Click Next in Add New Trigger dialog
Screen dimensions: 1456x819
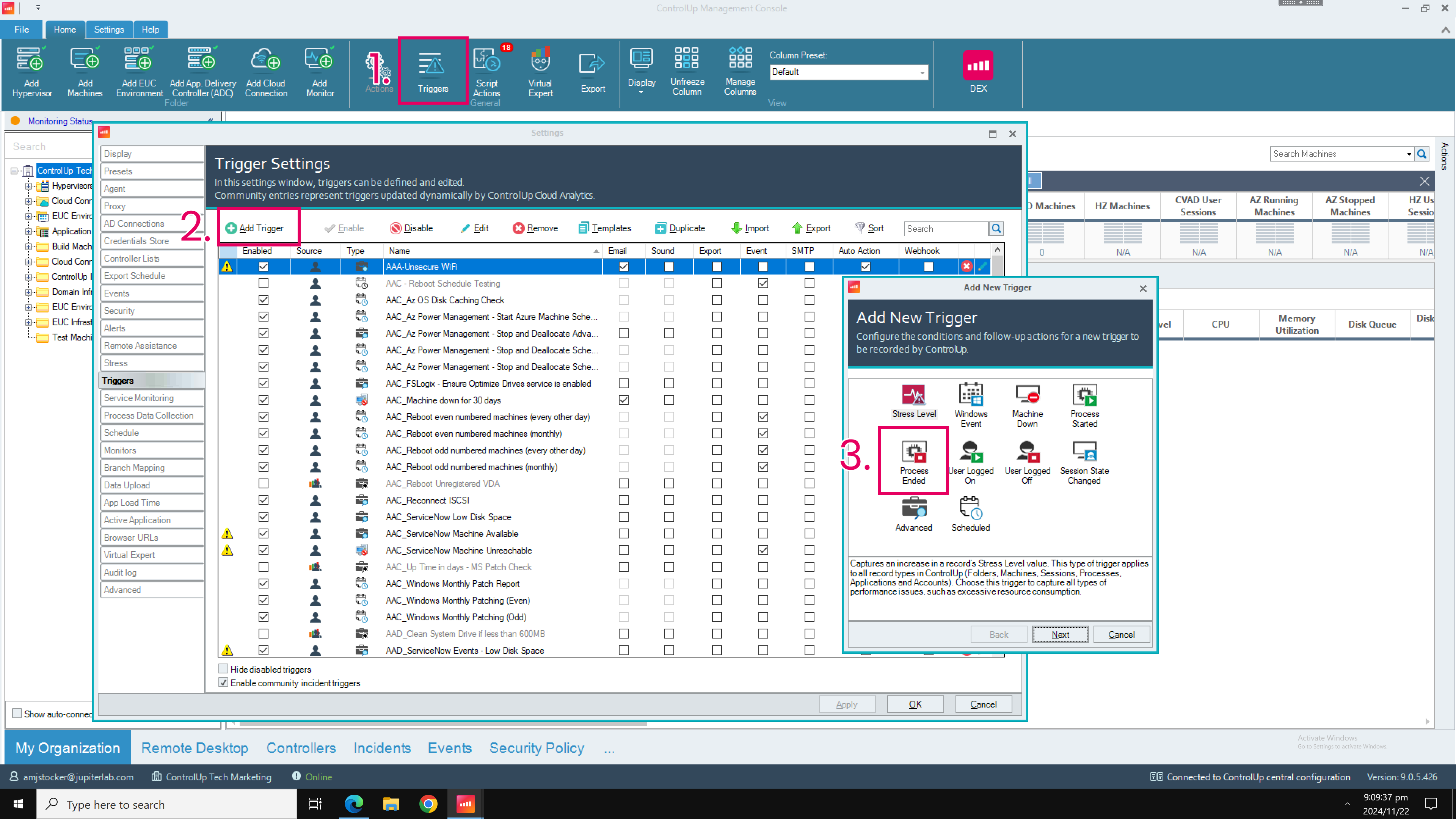pyautogui.click(x=1060, y=634)
